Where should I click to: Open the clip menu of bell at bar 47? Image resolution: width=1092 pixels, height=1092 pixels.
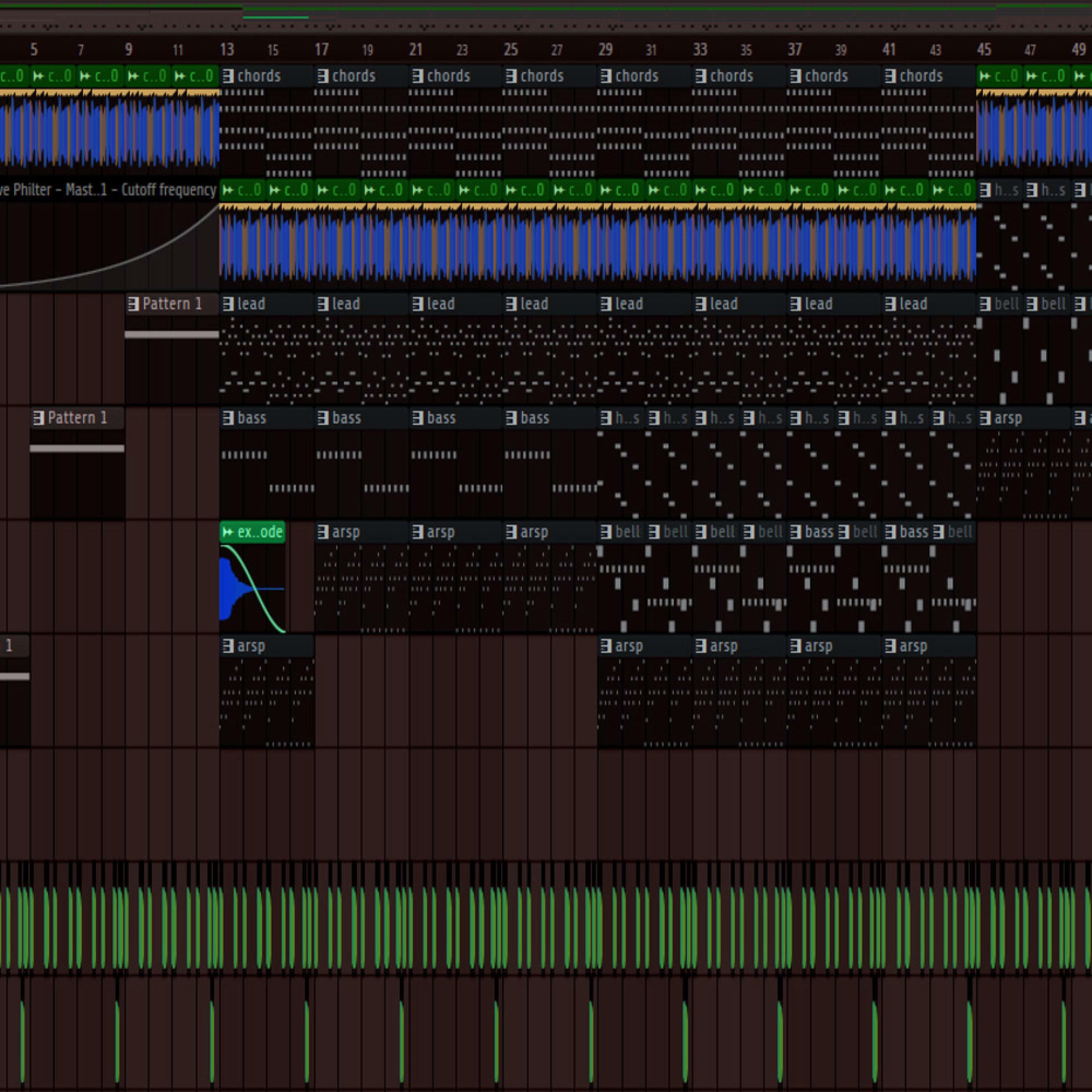[1032, 304]
